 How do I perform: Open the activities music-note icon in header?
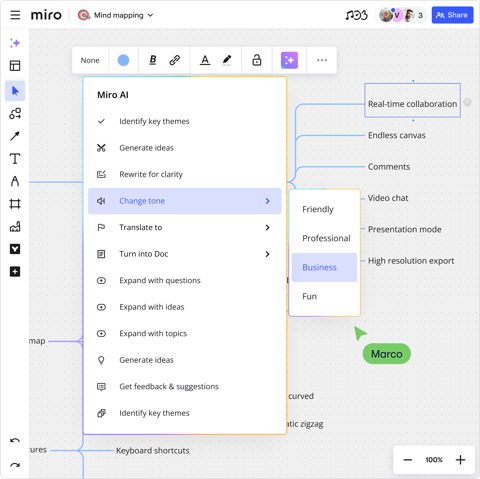pyautogui.click(x=356, y=15)
